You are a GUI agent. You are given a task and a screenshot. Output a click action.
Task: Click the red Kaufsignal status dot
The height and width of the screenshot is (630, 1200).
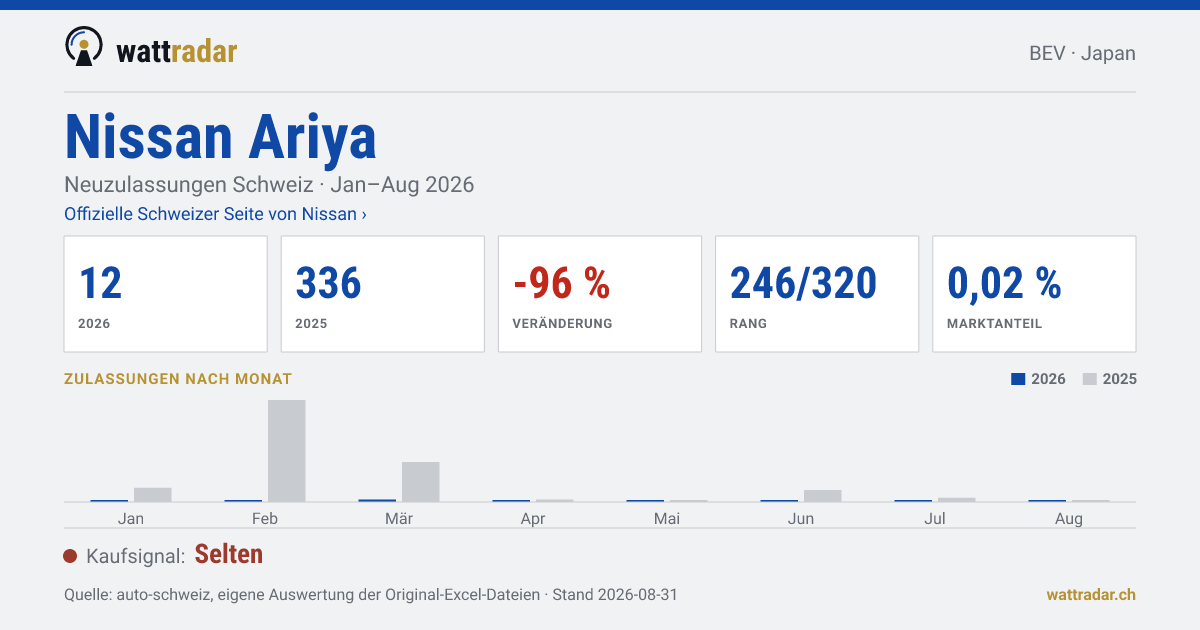tap(70, 556)
